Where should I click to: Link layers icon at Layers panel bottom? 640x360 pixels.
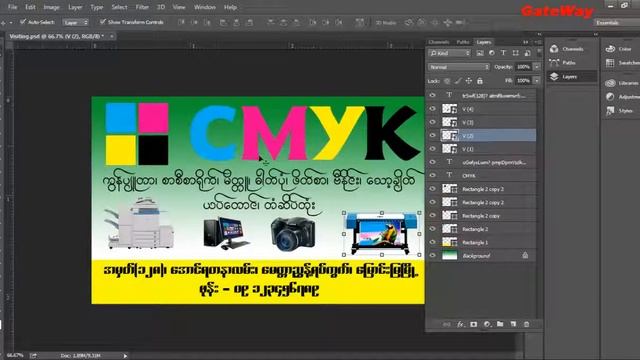(447, 324)
